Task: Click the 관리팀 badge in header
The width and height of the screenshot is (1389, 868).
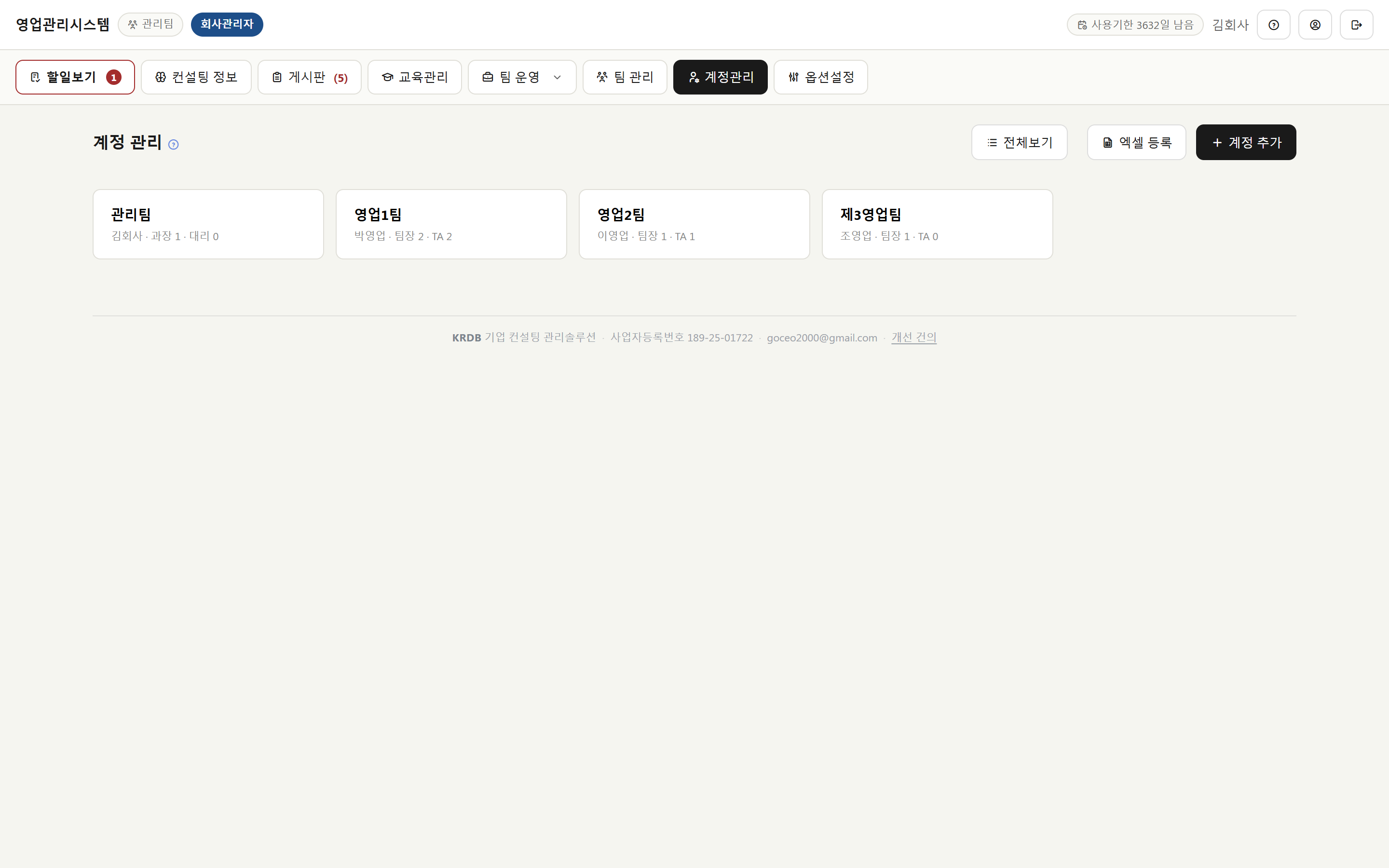Action: tap(150, 24)
